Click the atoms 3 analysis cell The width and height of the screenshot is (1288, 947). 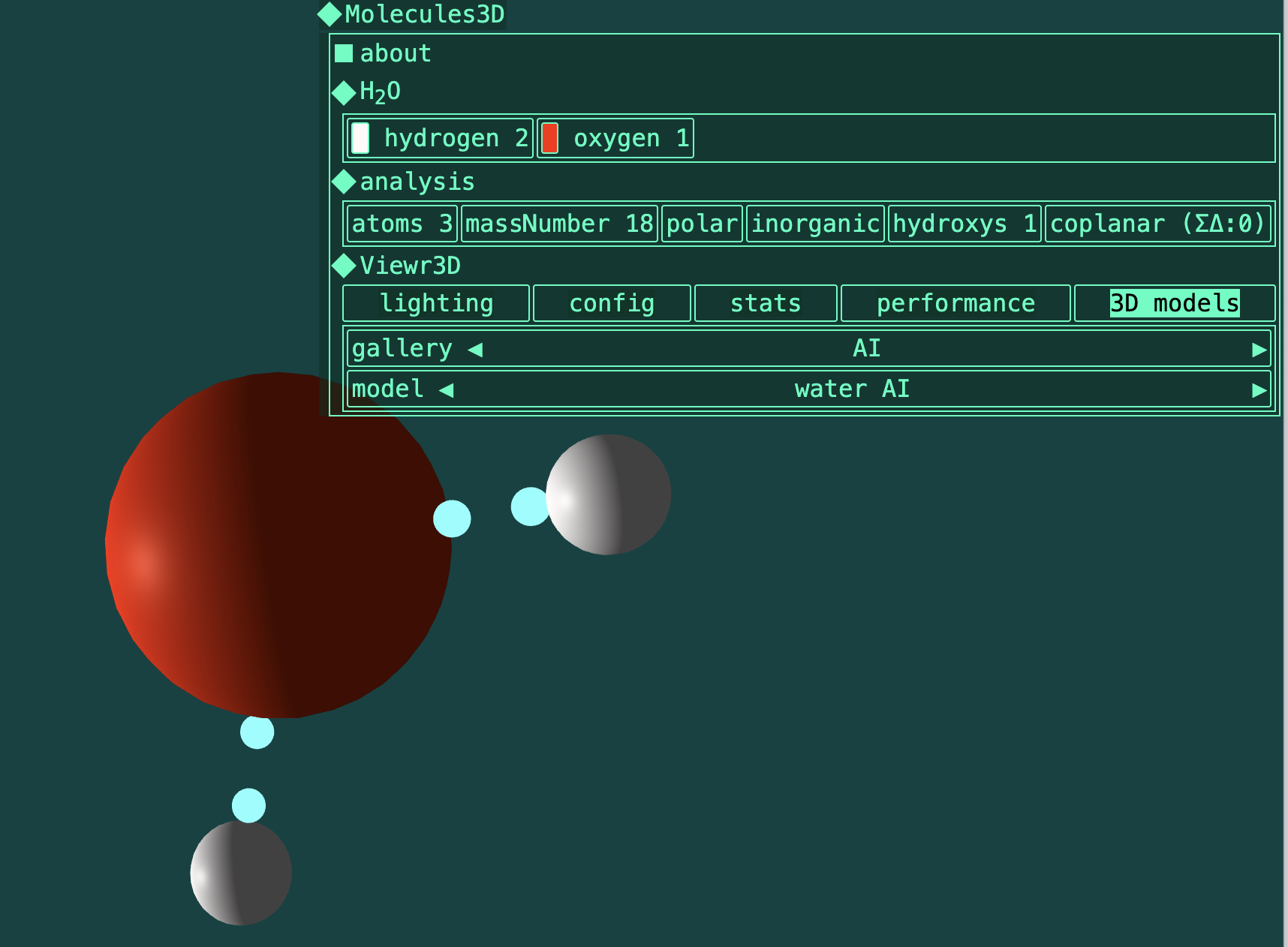tap(402, 224)
